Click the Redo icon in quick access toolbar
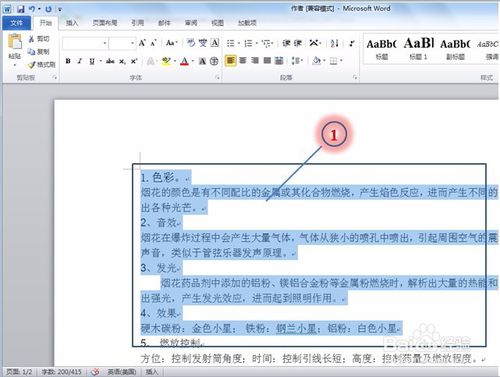The image size is (500, 377). 48,9
